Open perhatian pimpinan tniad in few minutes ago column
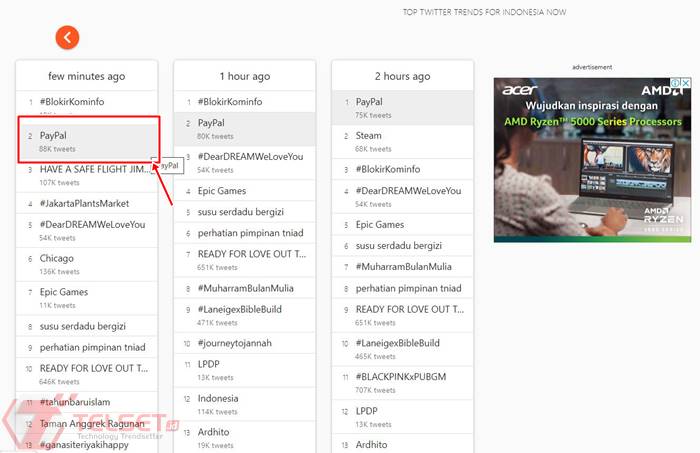Viewport: 700px width, 453px height. click(x=87, y=347)
